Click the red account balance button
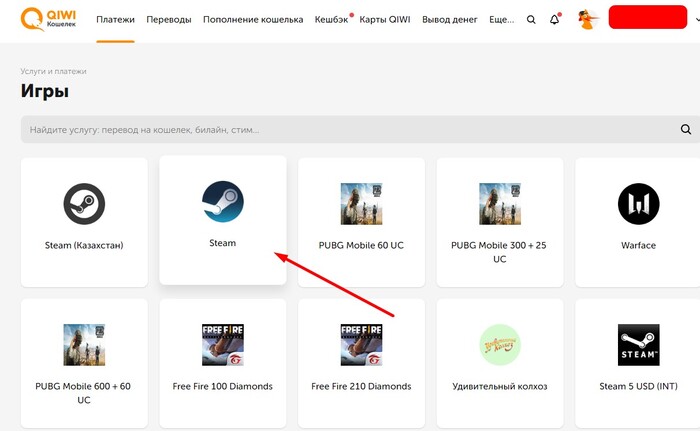The height and width of the screenshot is (431, 700). tap(648, 17)
